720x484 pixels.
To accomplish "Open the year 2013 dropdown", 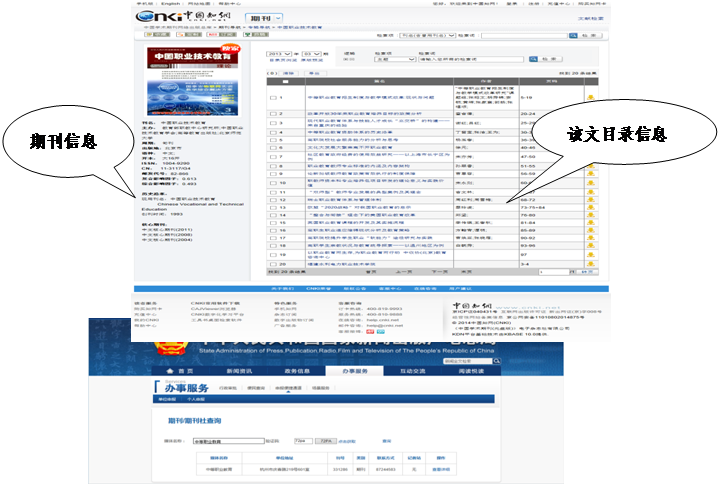I will tap(279, 54).
